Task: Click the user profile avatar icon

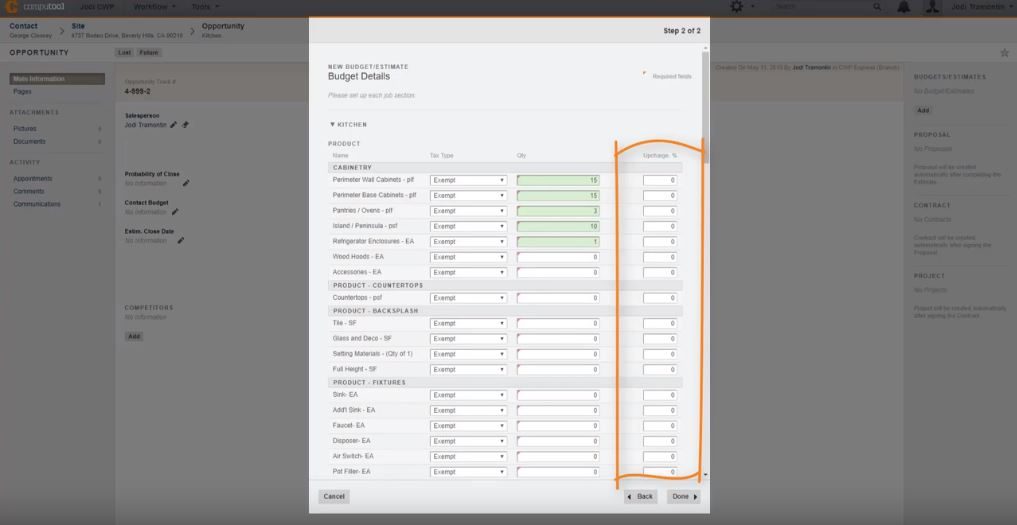Action: [932, 7]
